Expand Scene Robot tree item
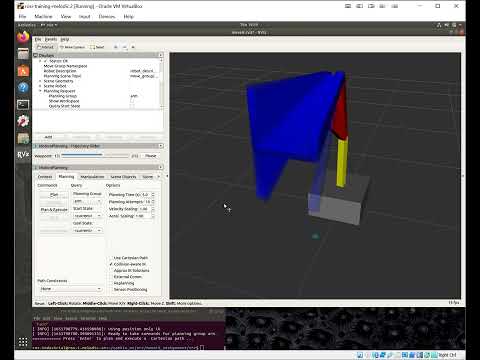The width and height of the screenshot is (480, 360). (x=40, y=86)
